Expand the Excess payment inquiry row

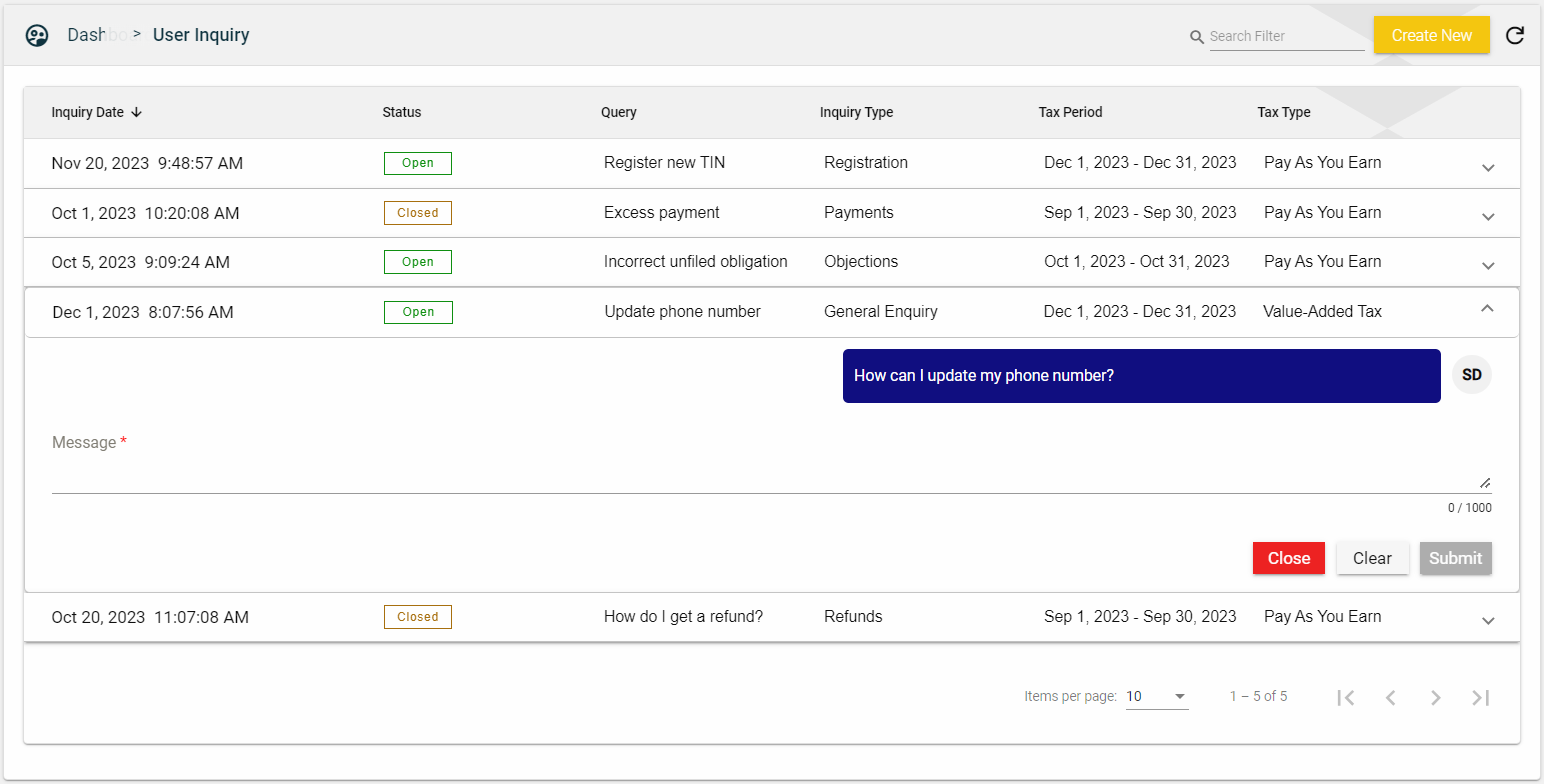[x=1487, y=216]
